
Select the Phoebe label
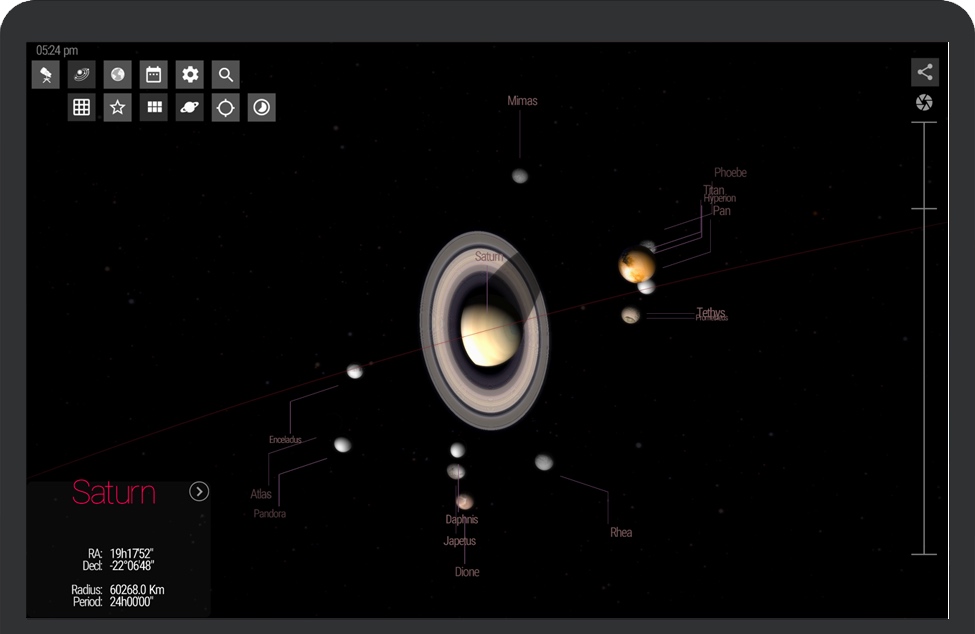point(730,172)
